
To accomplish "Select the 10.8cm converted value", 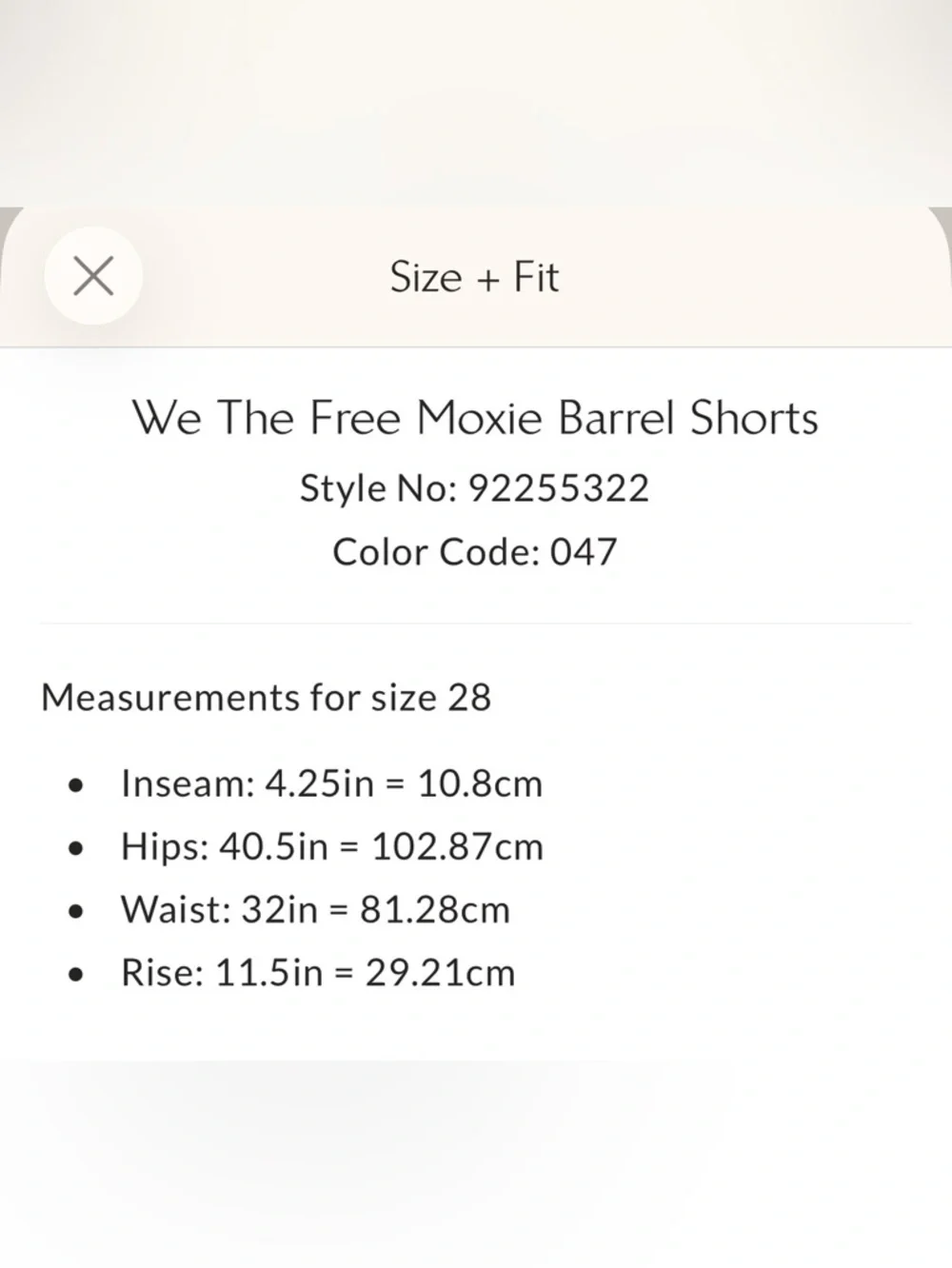I will pos(481,783).
